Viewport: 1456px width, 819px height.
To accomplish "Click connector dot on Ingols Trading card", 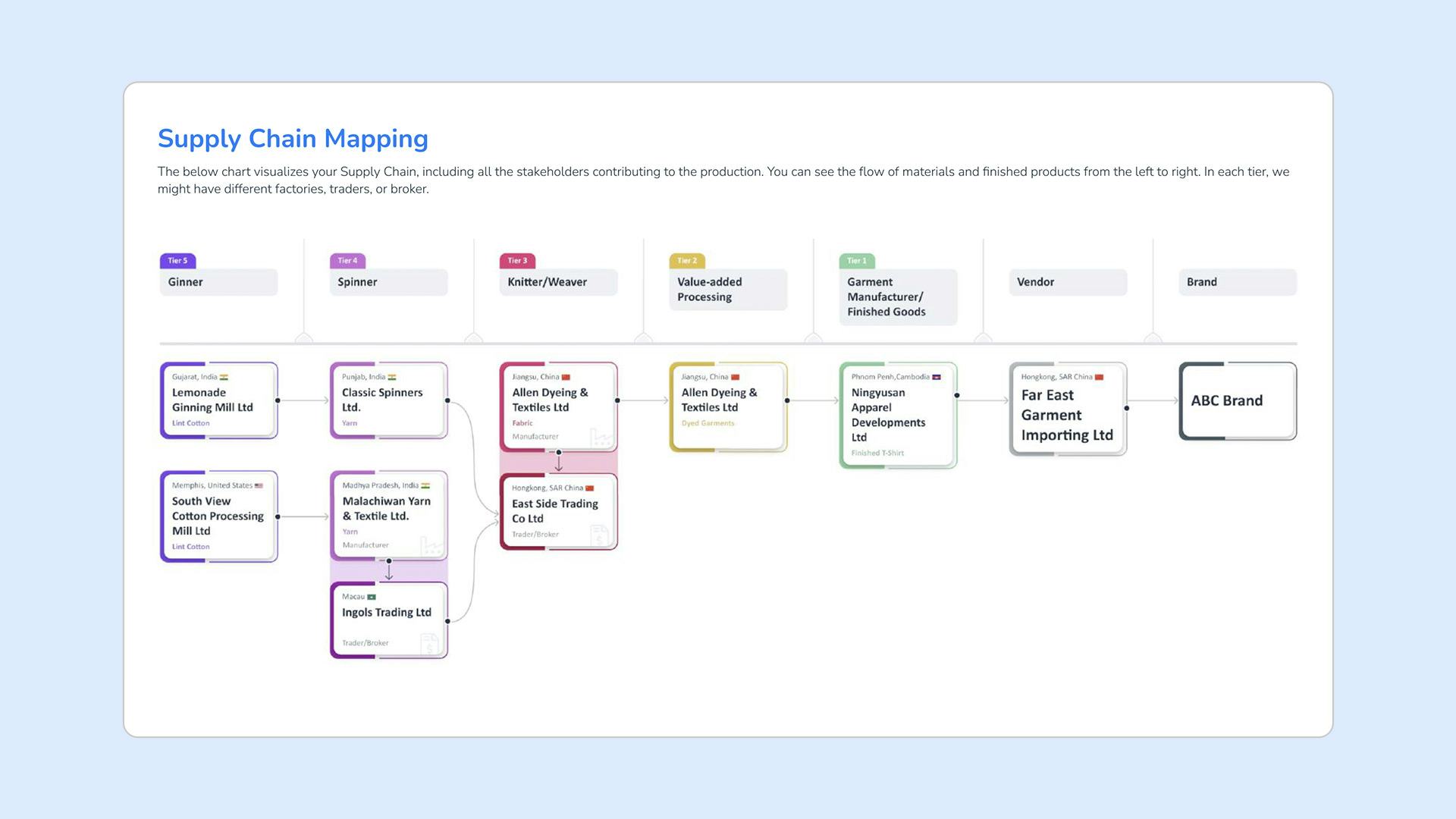I will pos(447,621).
